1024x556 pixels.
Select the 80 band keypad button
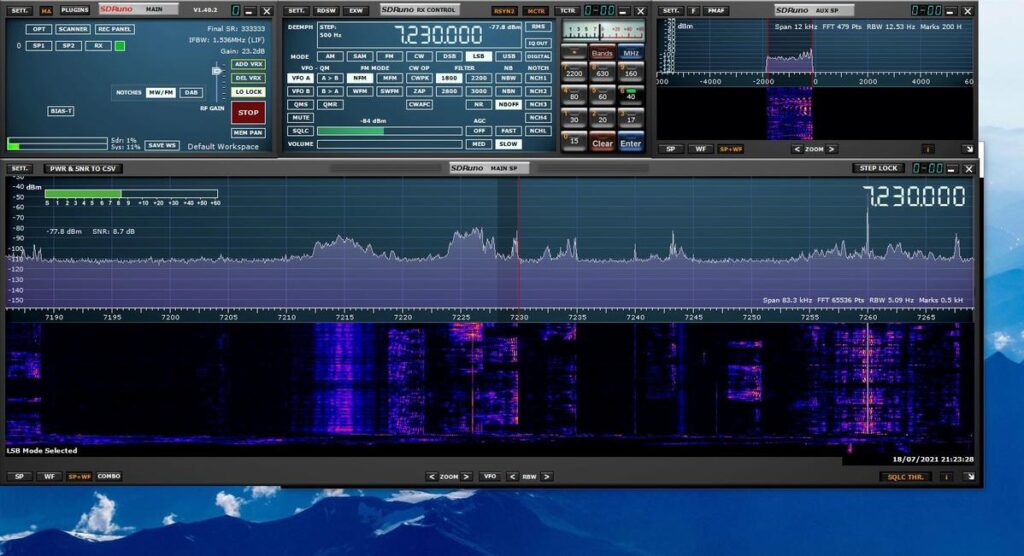coord(574,95)
